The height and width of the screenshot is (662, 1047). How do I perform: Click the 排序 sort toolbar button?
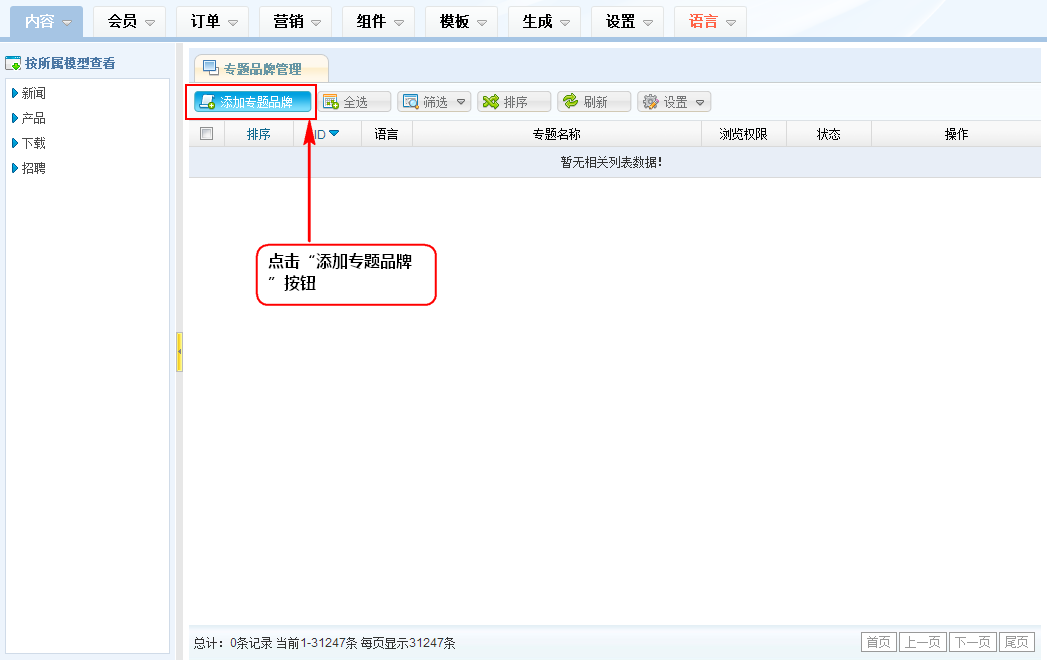(x=514, y=102)
